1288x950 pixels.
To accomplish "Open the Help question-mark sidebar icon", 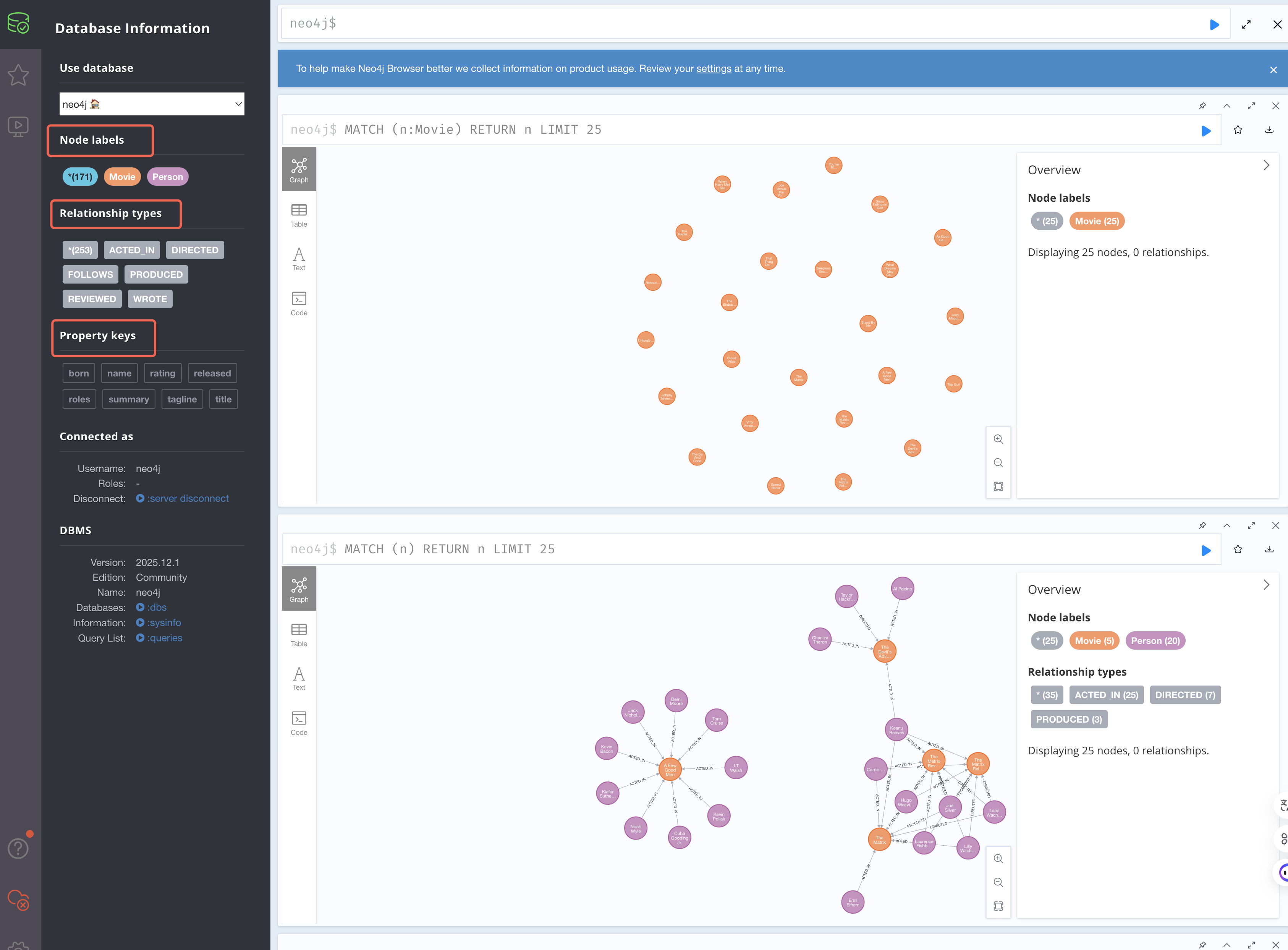I will click(x=18, y=848).
